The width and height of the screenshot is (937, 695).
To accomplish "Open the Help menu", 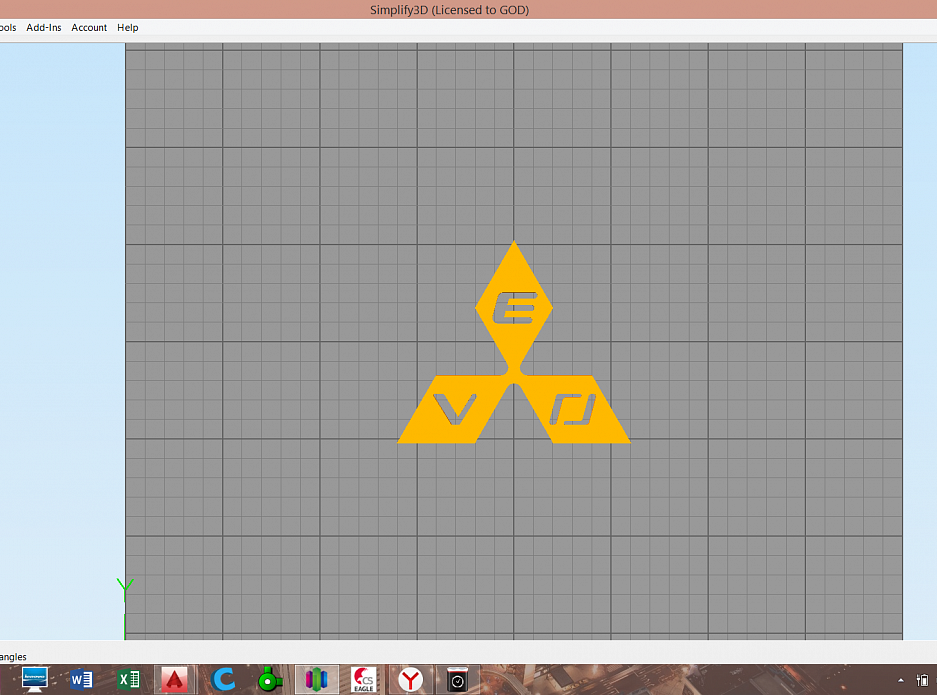I will click(x=127, y=27).
